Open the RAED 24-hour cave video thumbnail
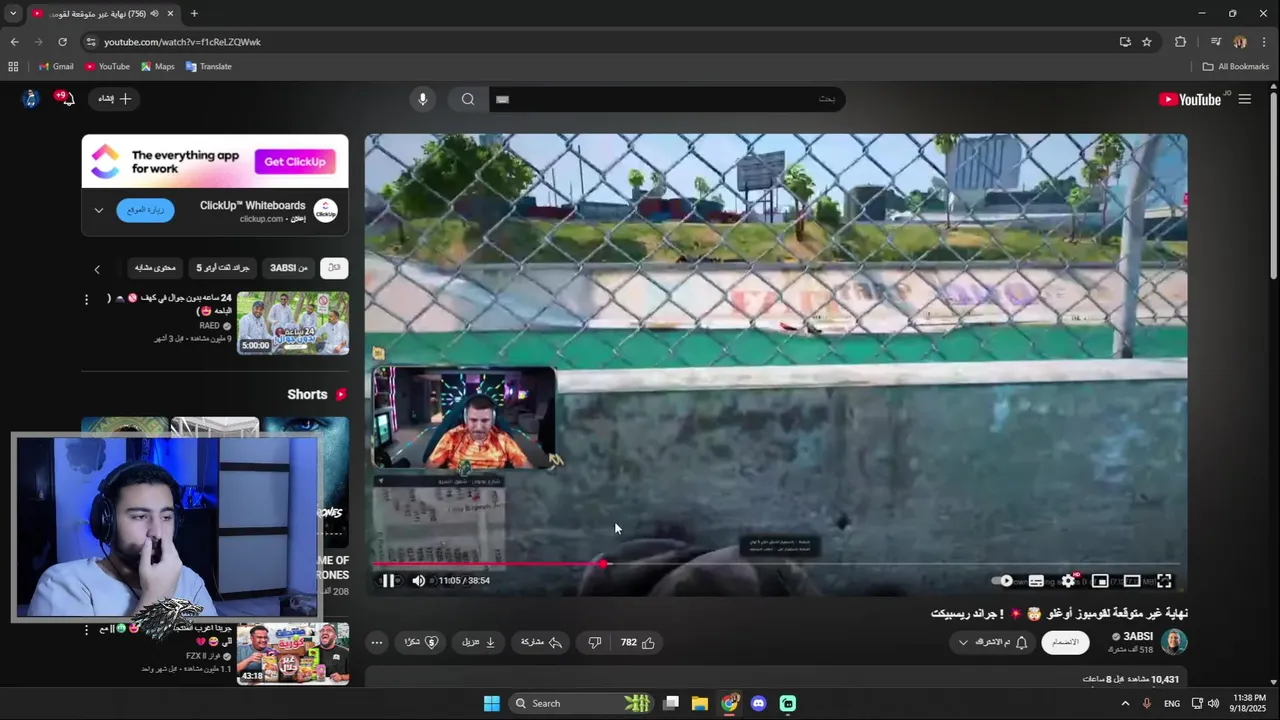Image resolution: width=1280 pixels, height=720 pixels. point(293,323)
